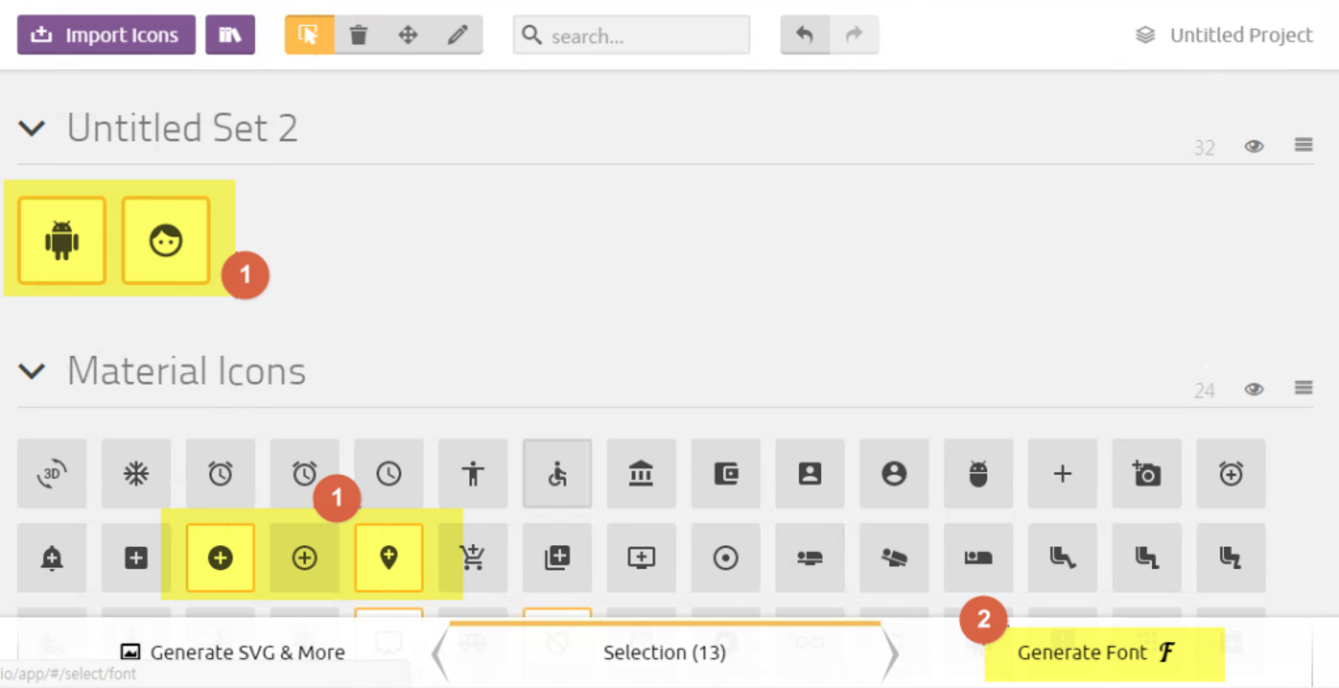Toggle visibility of Untitled Set 2

click(x=1254, y=146)
